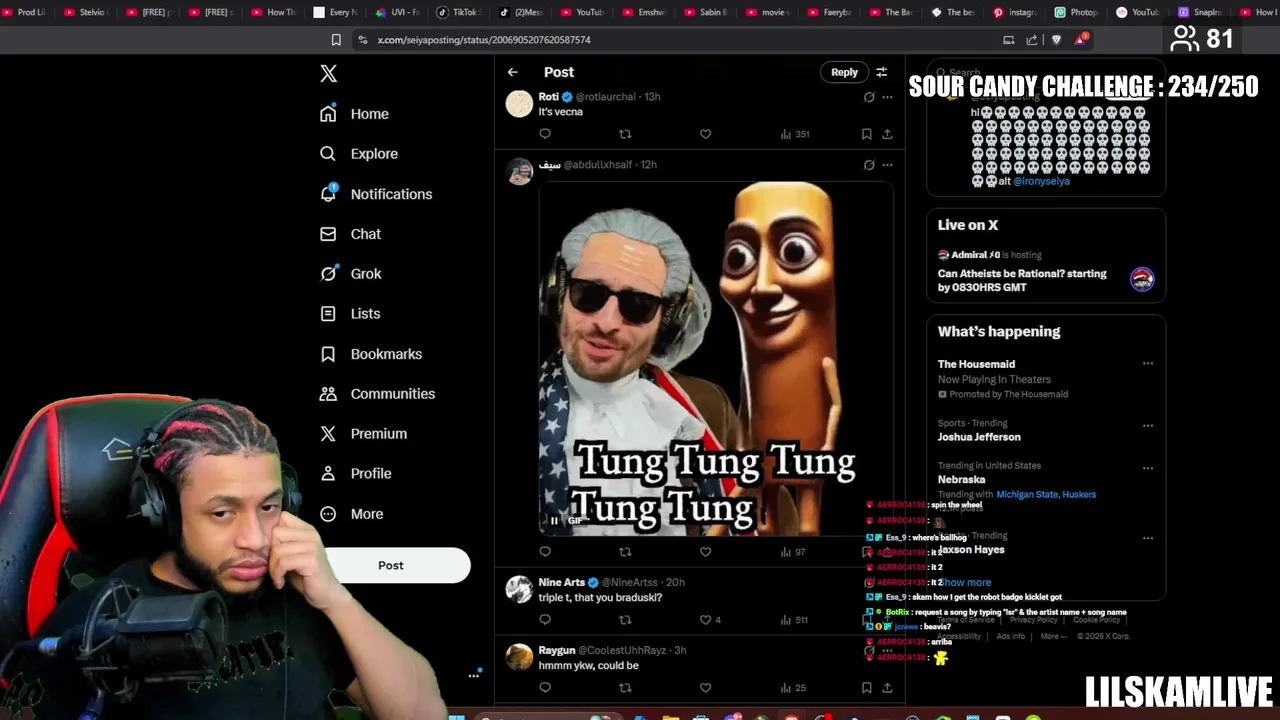Image resolution: width=1280 pixels, height=720 pixels.
Task: Click the Premium sidebar icon
Action: tap(328, 434)
